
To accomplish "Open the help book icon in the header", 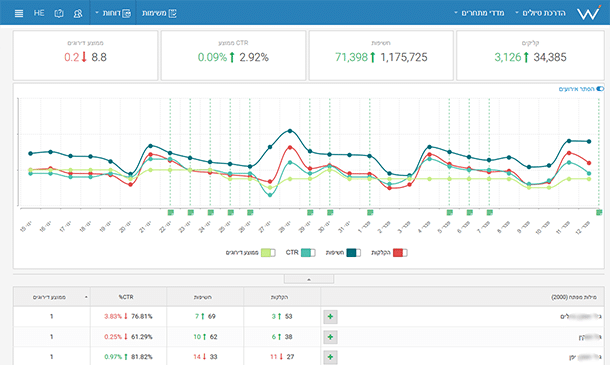I will pyautogui.click(x=59, y=13).
